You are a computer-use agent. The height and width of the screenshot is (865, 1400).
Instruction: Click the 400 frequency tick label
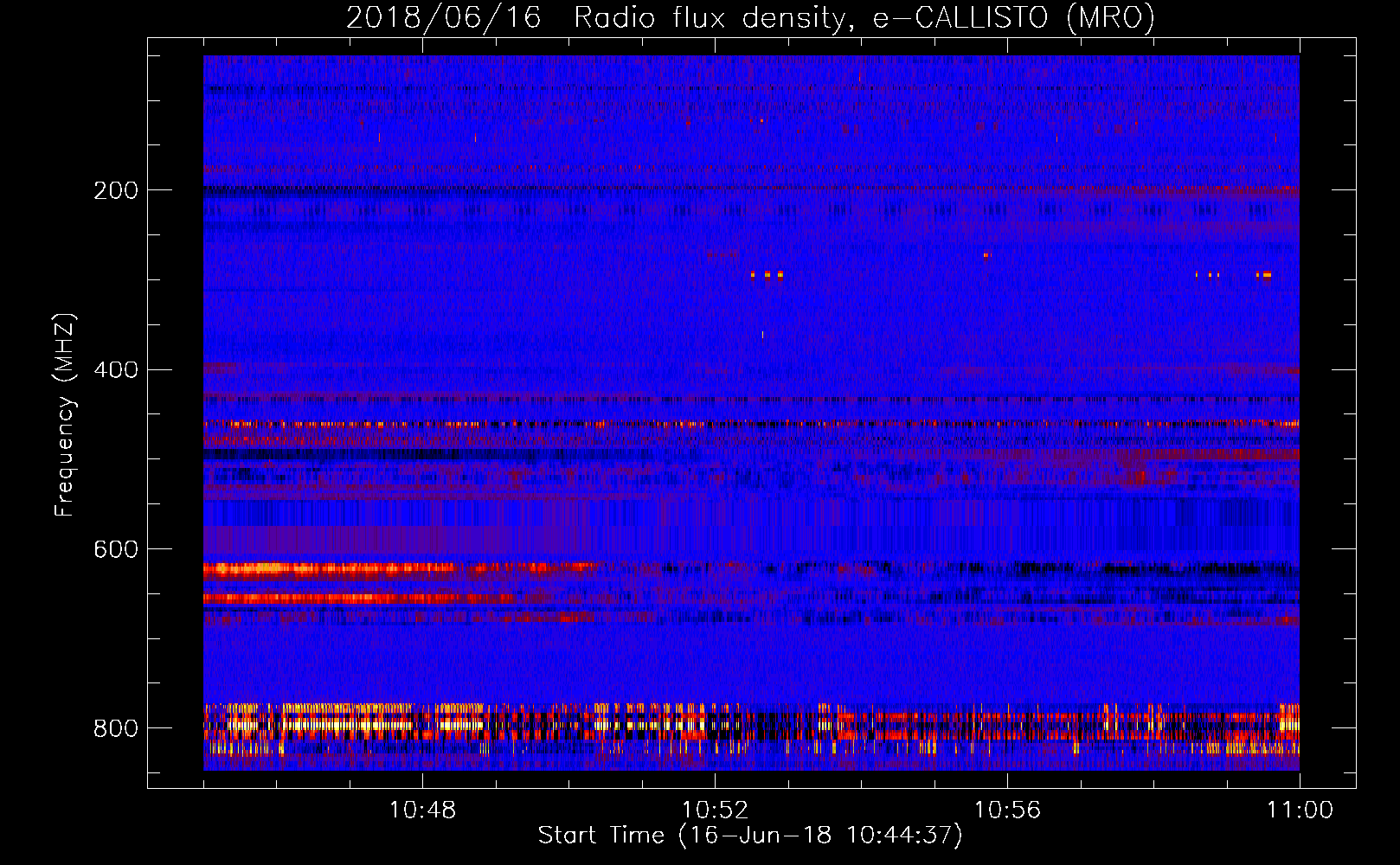115,370
